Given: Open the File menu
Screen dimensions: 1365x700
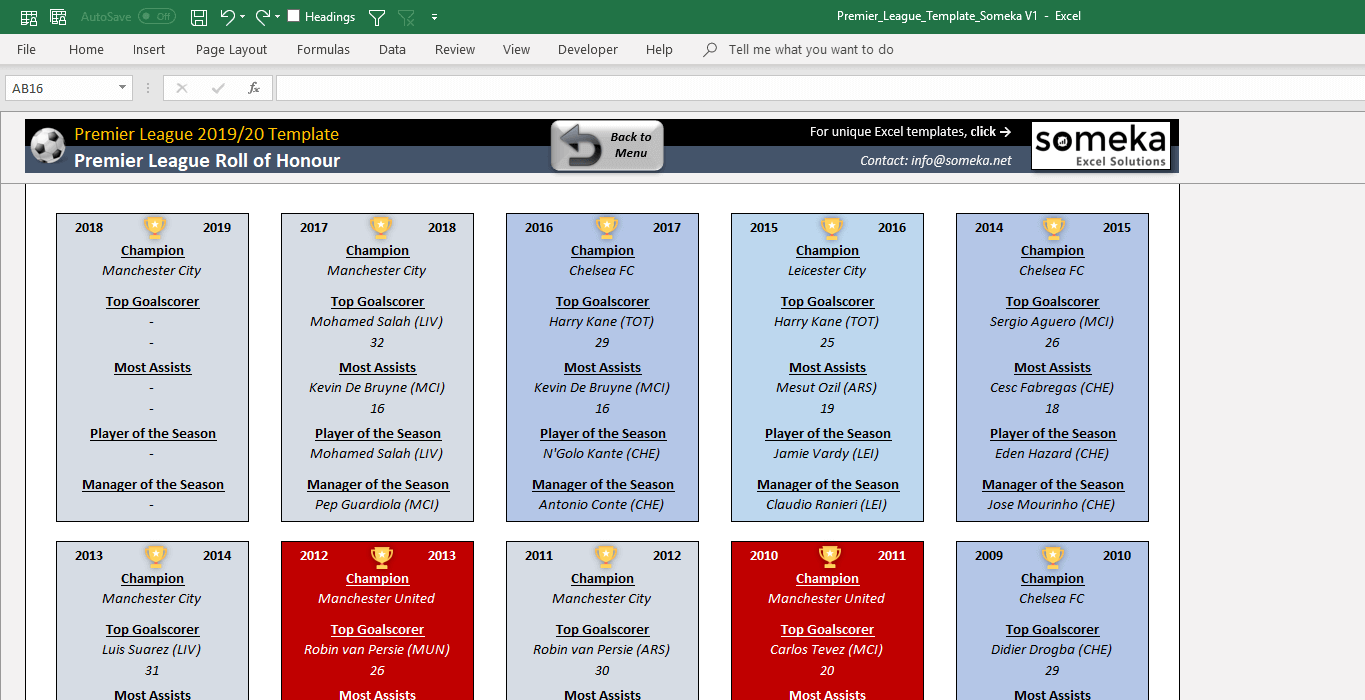Looking at the screenshot, I should pos(26,50).
